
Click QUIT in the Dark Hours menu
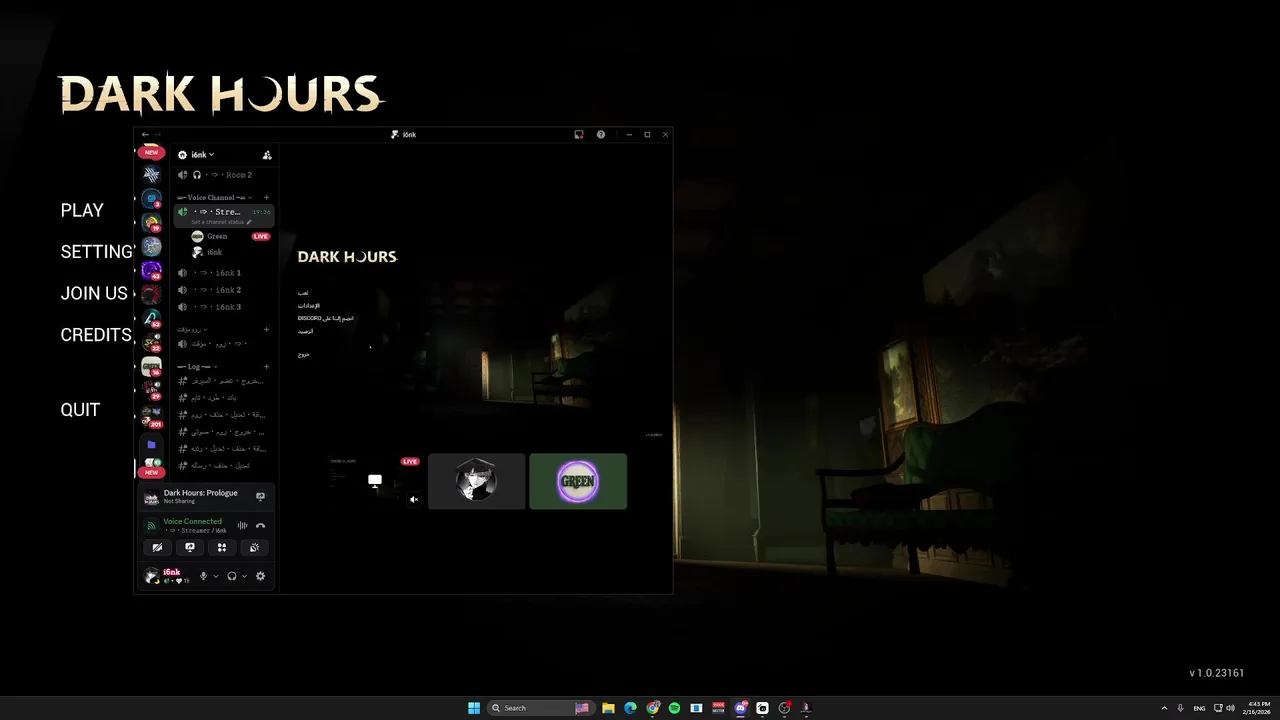pyautogui.click(x=80, y=410)
